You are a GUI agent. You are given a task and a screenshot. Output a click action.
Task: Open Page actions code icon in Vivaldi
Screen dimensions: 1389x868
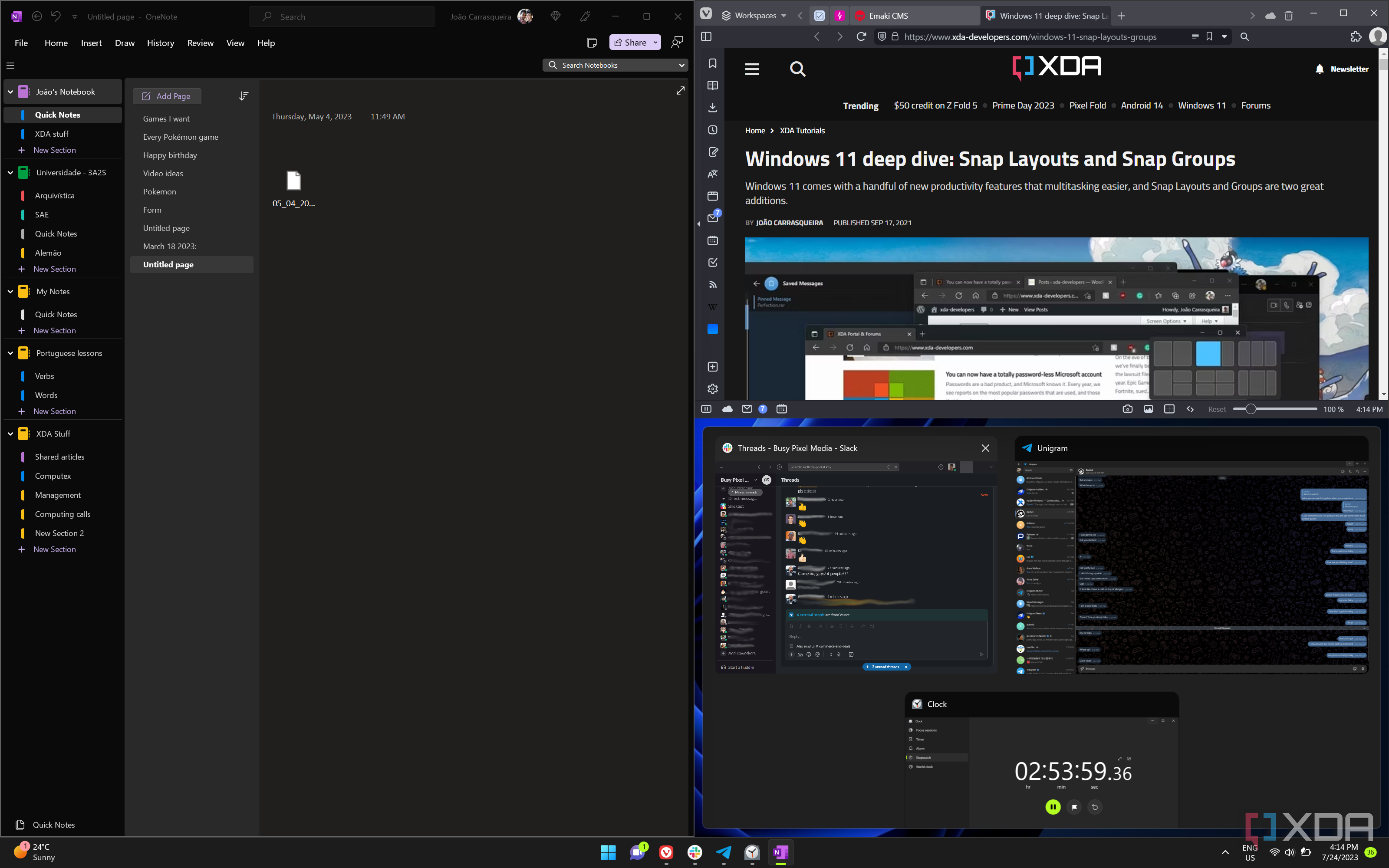tap(1190, 409)
